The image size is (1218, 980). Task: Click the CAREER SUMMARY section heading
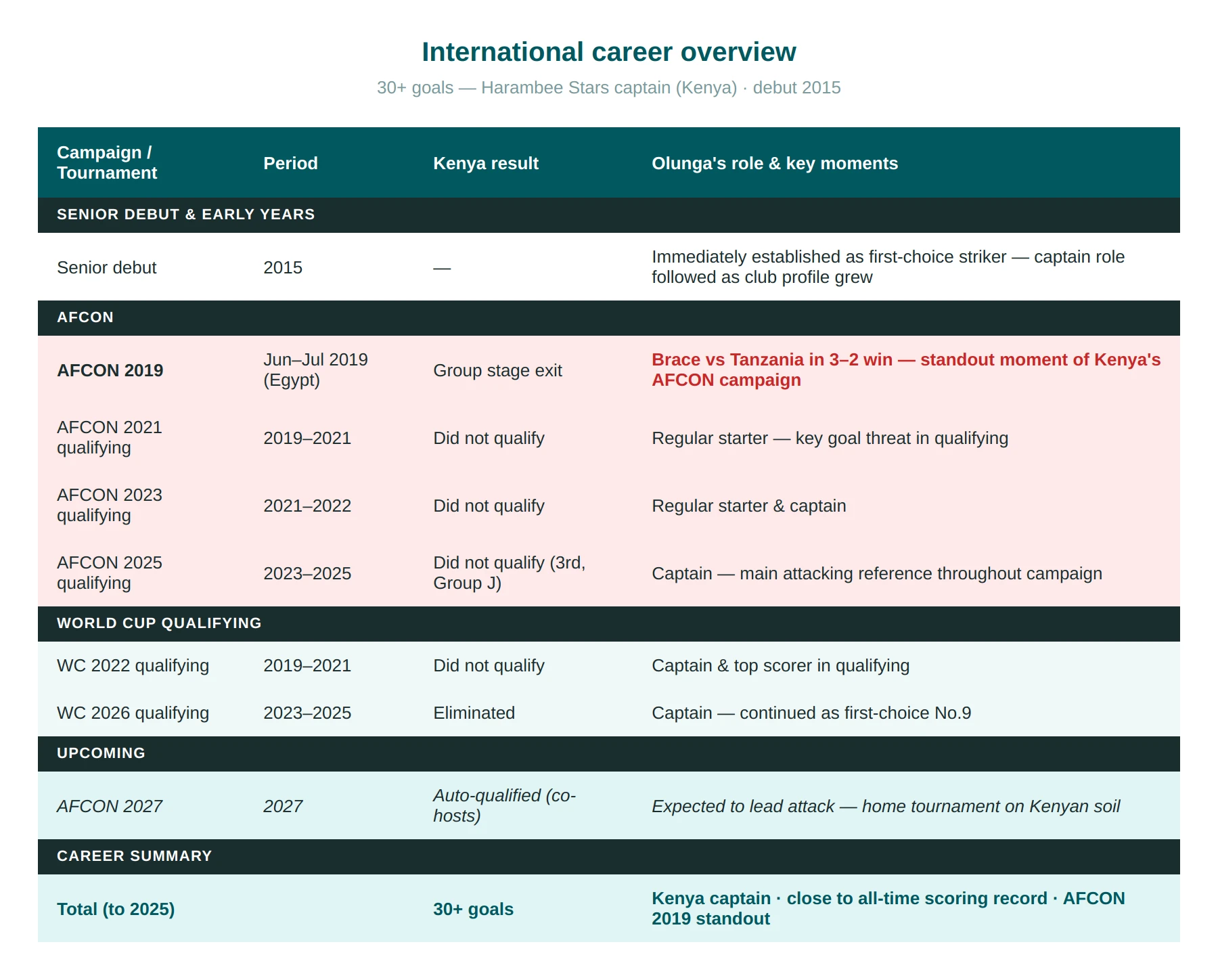(x=609, y=856)
